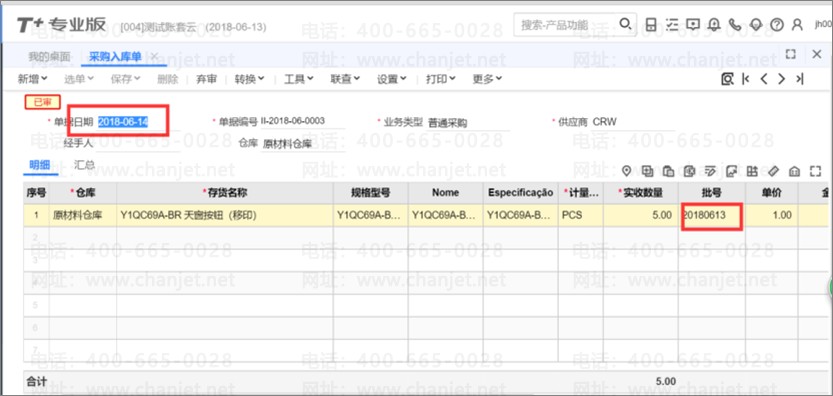Click the 实收数量 cell 5.00 in row 1
This screenshot has width=833, height=396.
(x=641, y=215)
